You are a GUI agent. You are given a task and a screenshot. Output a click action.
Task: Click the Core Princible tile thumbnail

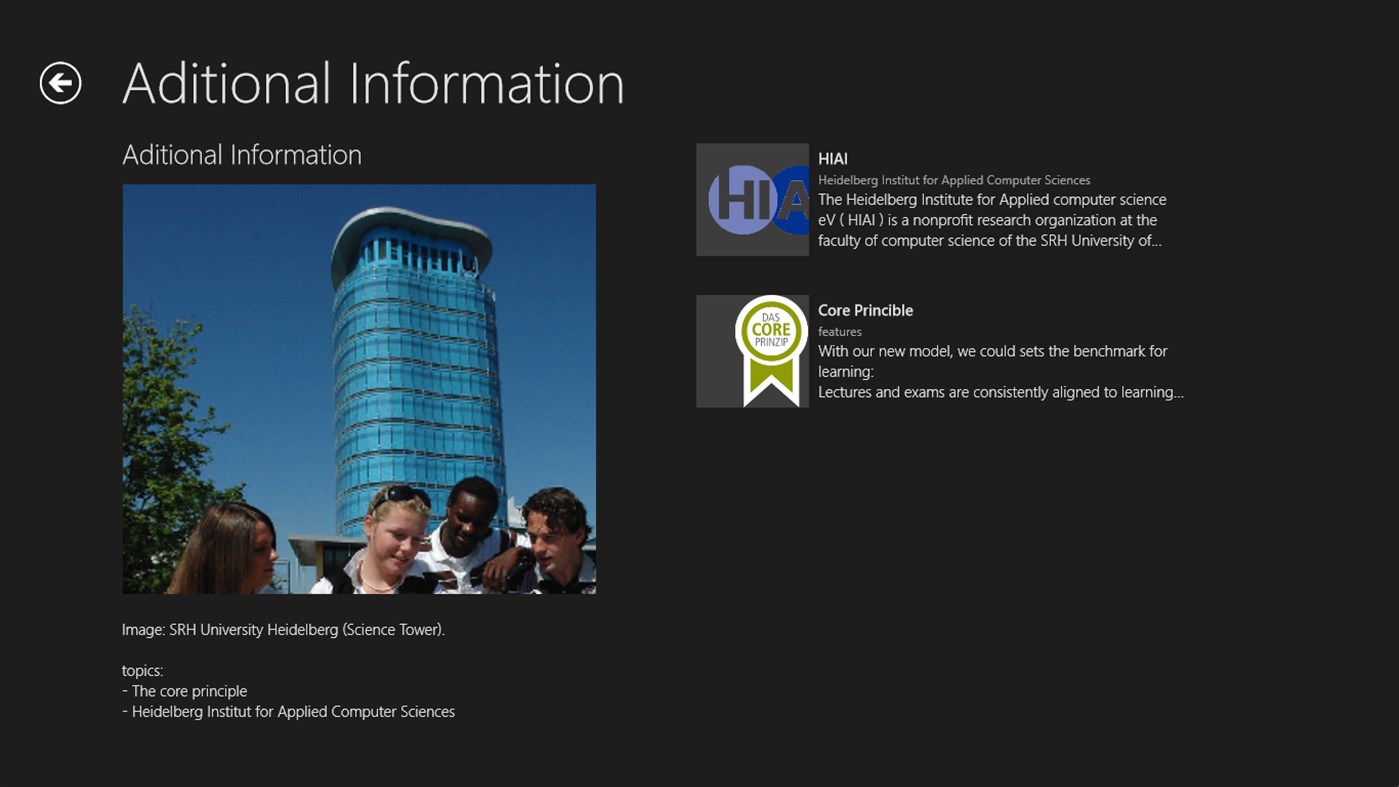752,350
